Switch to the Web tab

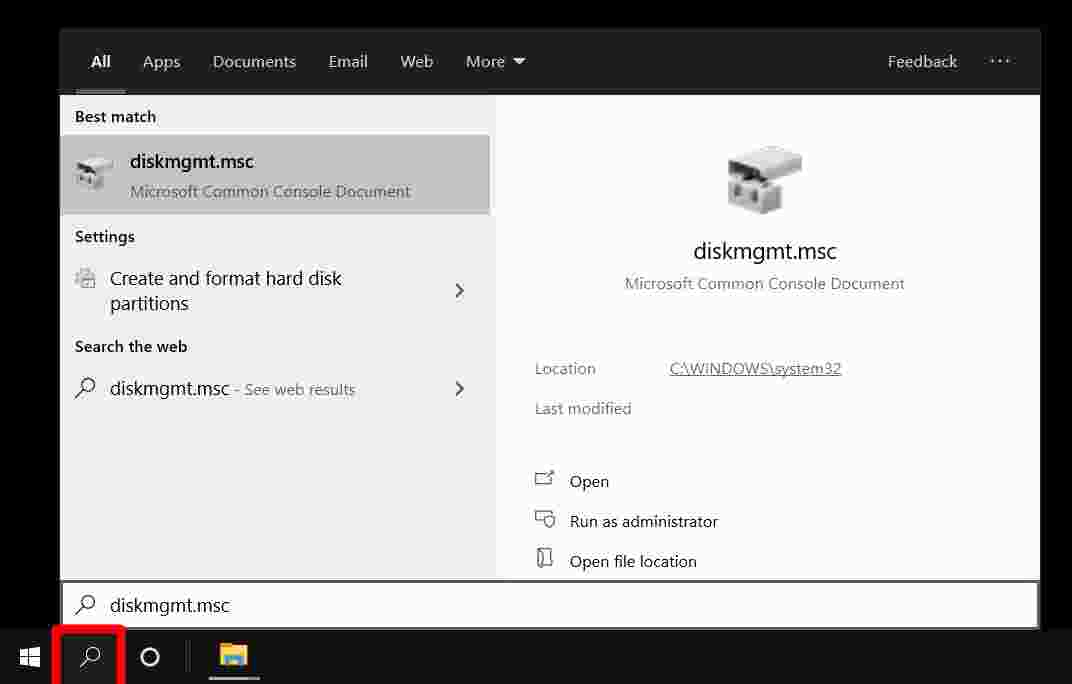tap(416, 62)
